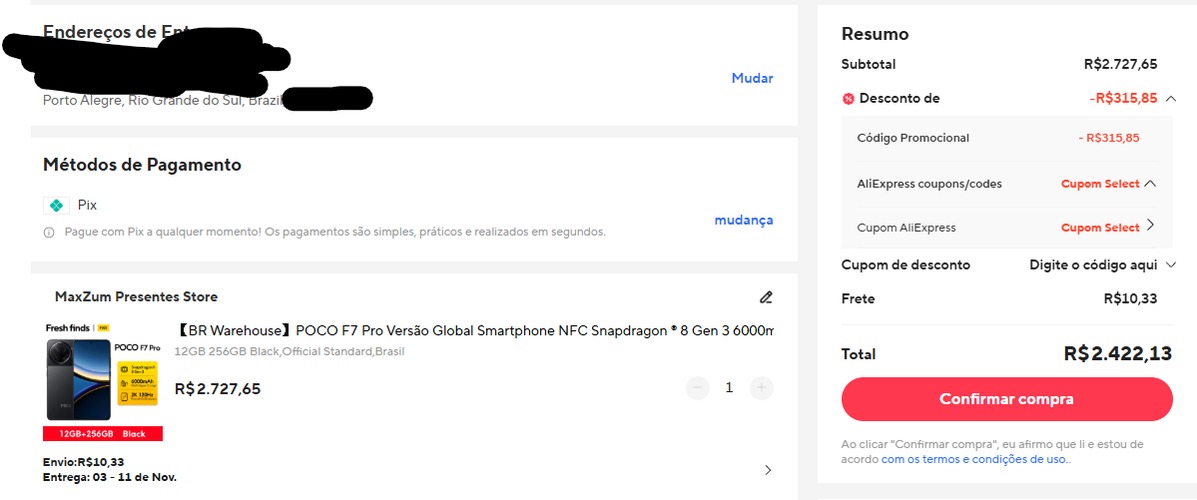This screenshot has height=500, width=1197.
Task: Collapse the Desconto de section
Action: coord(1170,99)
